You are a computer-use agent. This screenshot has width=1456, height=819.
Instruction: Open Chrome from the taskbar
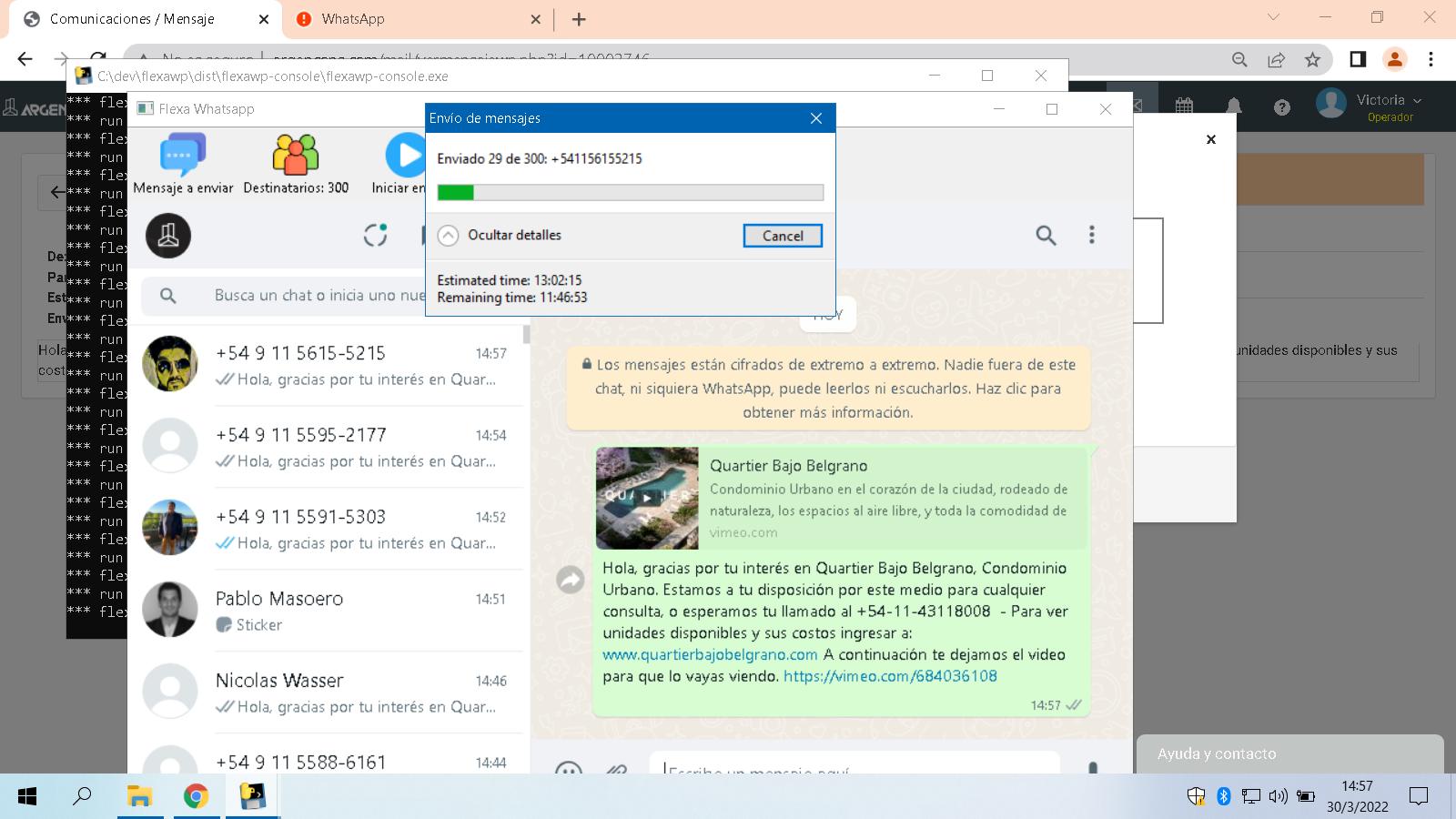[196, 797]
